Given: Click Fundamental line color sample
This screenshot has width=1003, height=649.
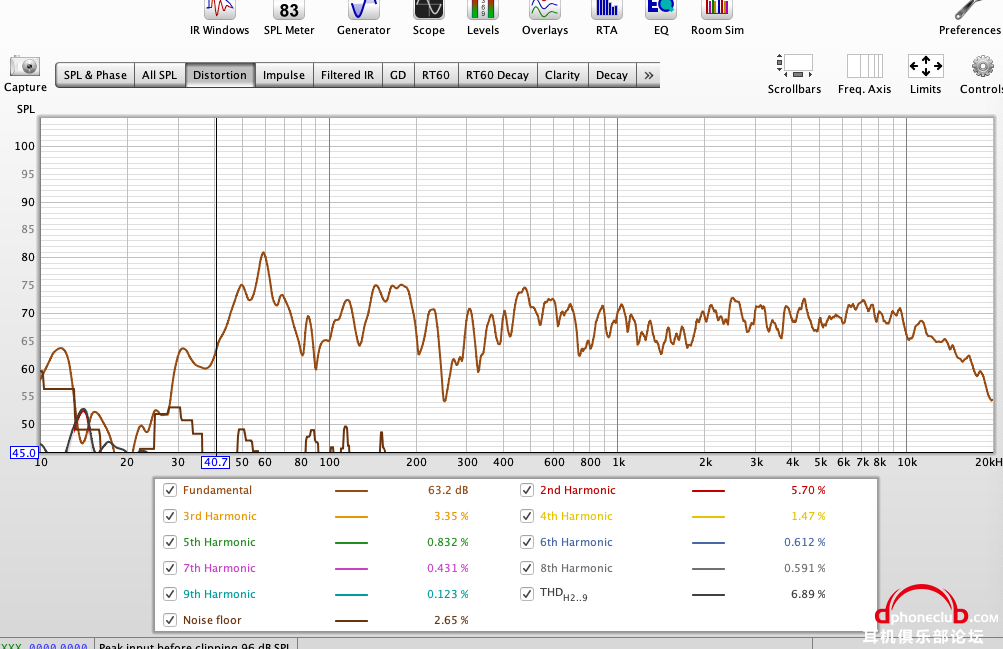Looking at the screenshot, I should click(x=351, y=491).
